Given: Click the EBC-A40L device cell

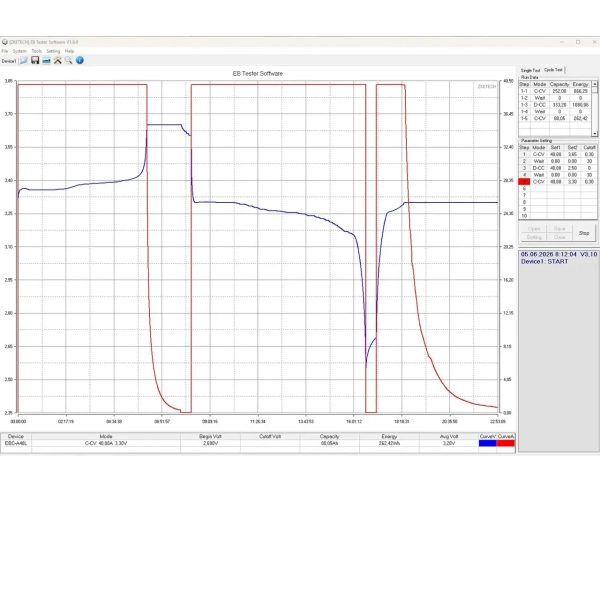Looking at the screenshot, I should (x=16, y=443).
